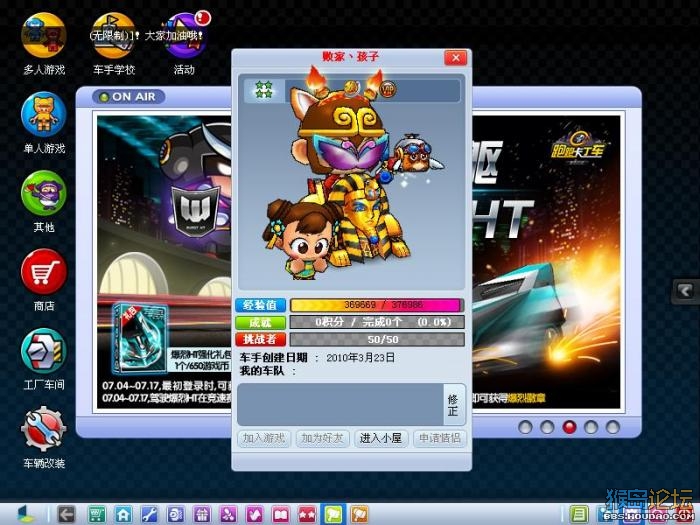The image size is (700, 525).
Task: Click the 加入游戏 join game button
Action: [264, 438]
